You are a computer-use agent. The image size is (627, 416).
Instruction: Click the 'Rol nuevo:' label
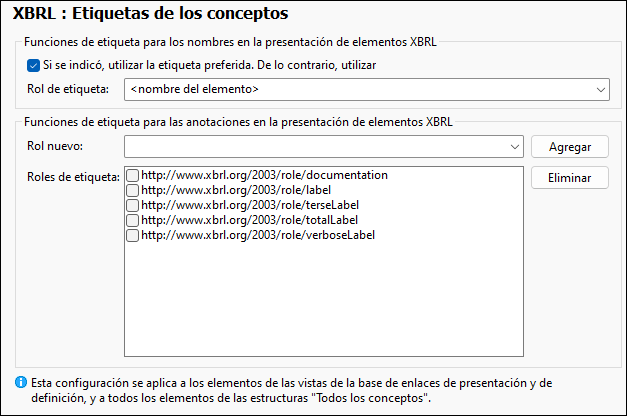(x=55, y=146)
